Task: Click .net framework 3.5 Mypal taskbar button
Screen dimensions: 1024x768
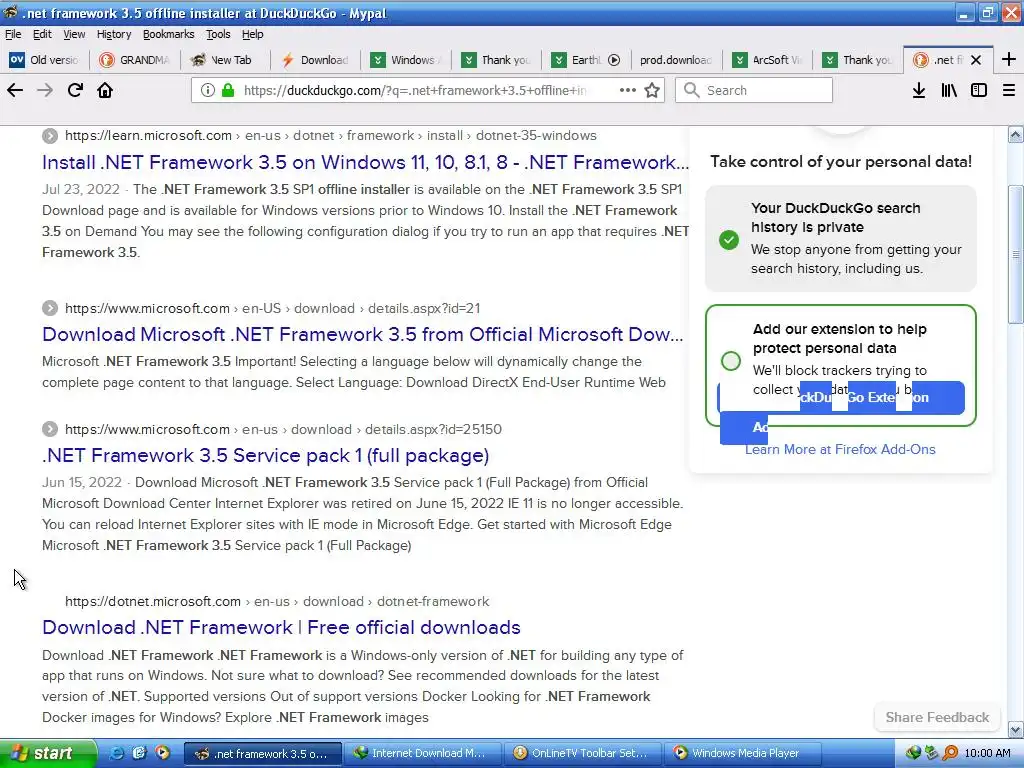Action: (x=263, y=754)
